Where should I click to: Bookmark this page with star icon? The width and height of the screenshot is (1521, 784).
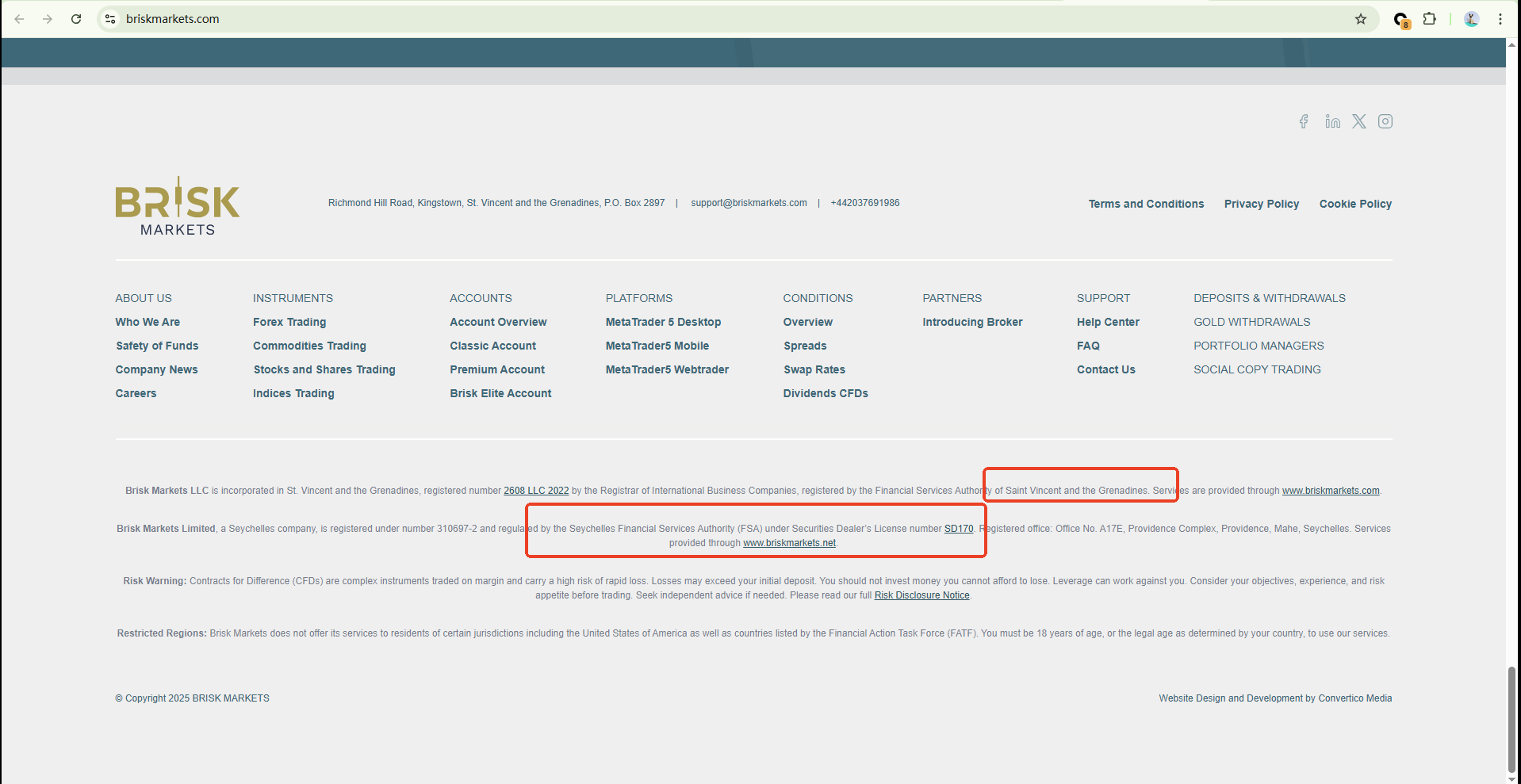click(x=1361, y=19)
